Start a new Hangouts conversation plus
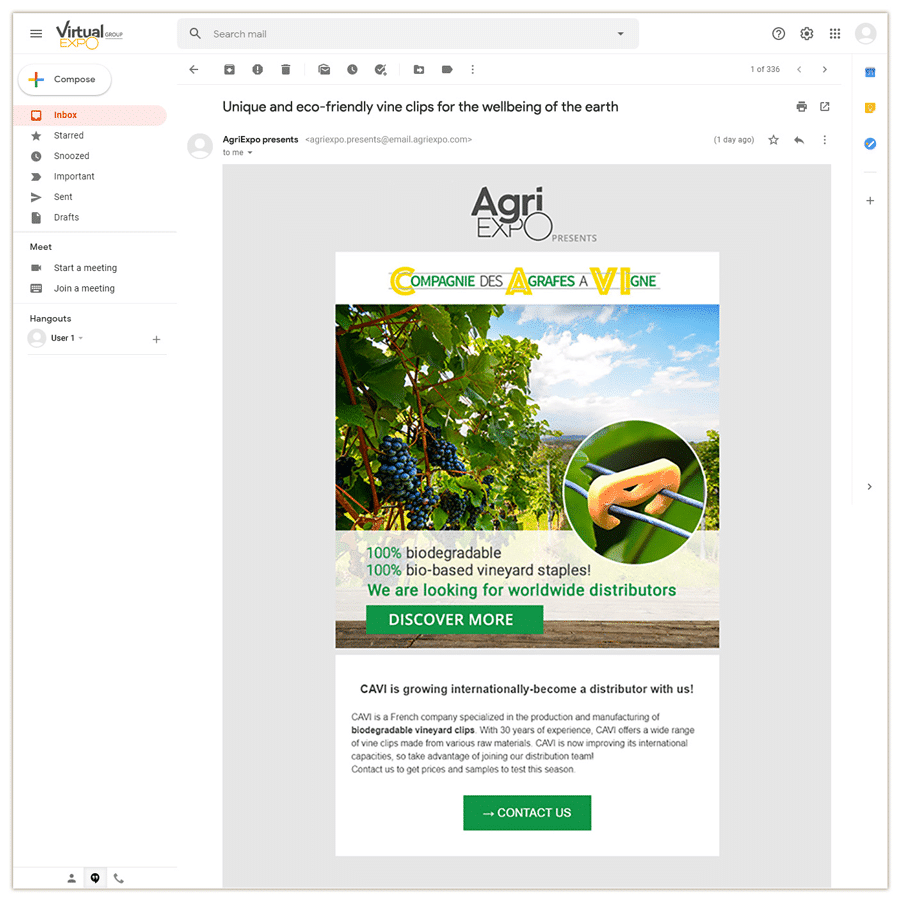The width and height of the screenshot is (900, 901). 156,340
